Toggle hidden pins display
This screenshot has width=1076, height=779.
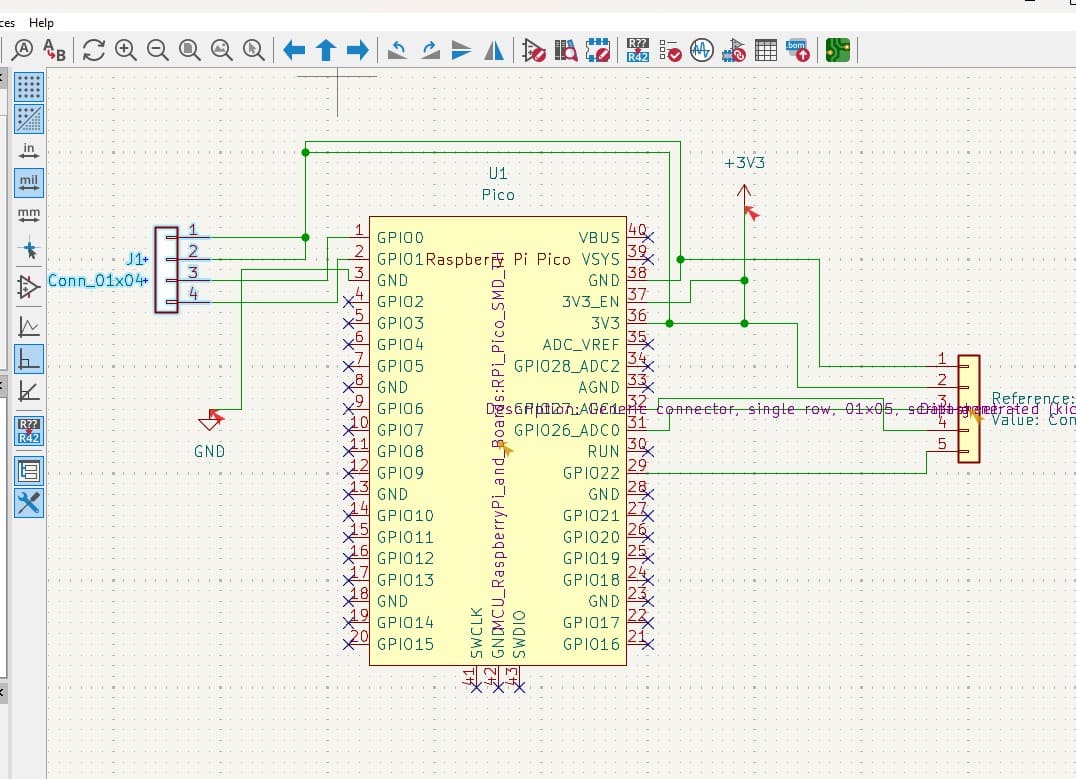click(x=29, y=287)
